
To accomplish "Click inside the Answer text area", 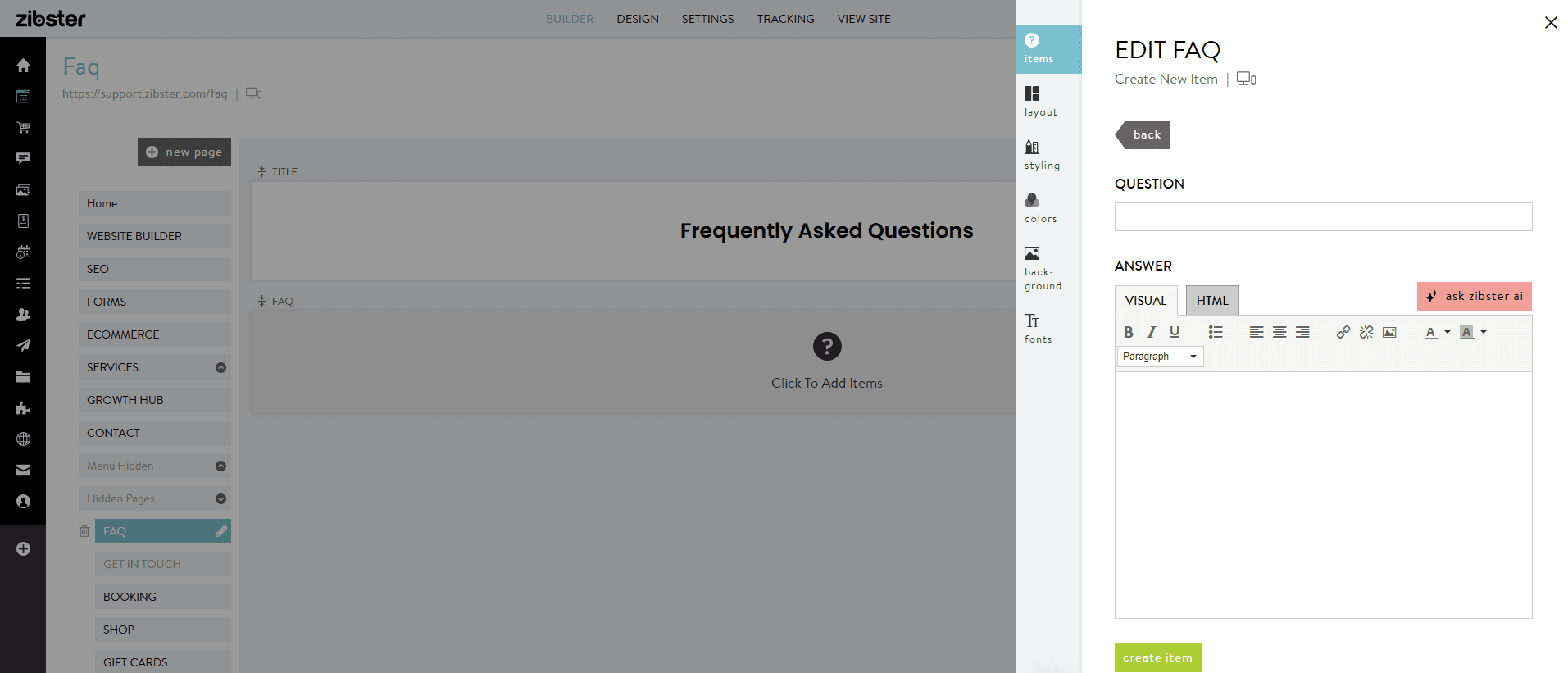I will click(x=1323, y=495).
